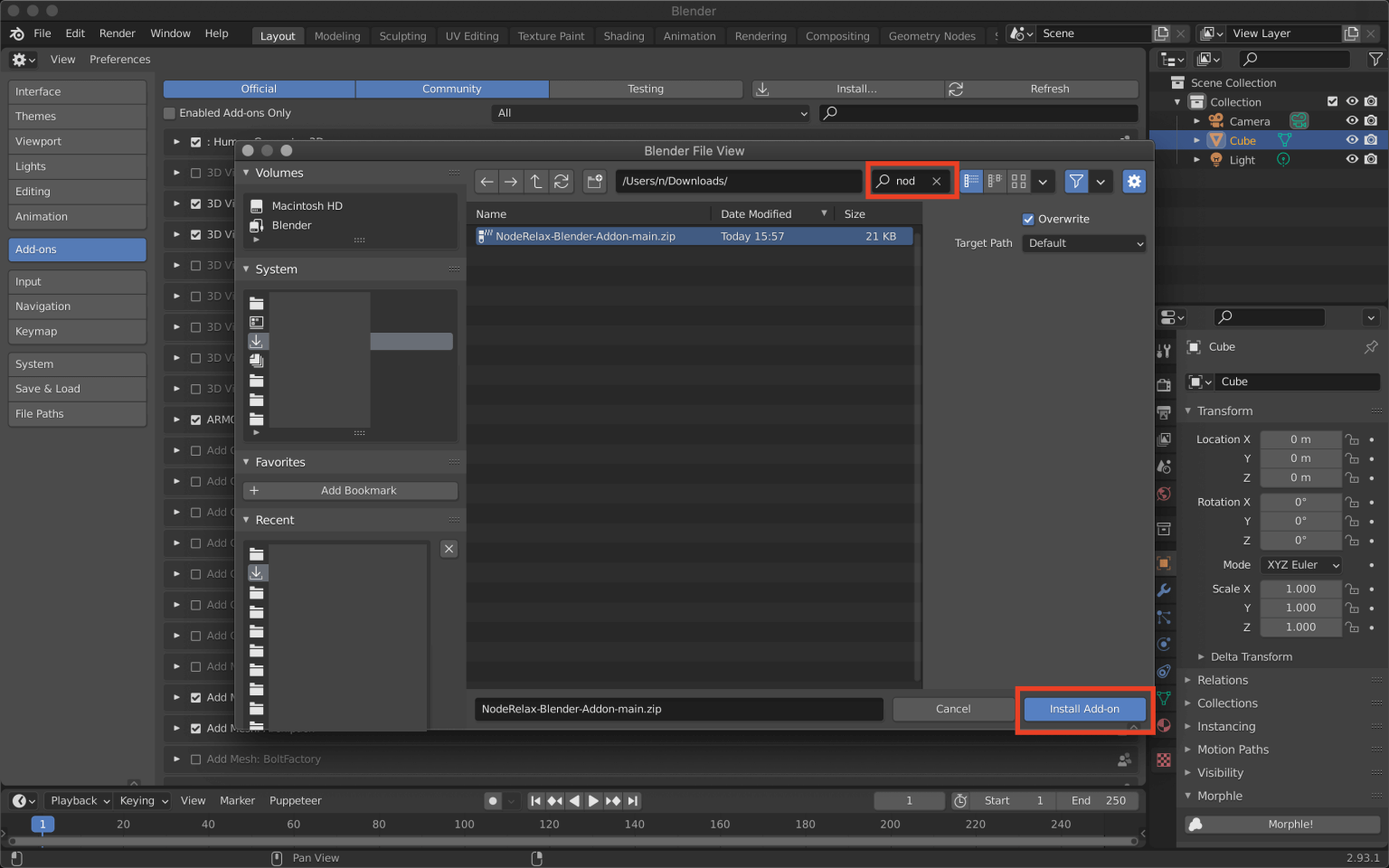The height and width of the screenshot is (868, 1389).
Task: Click the Install Add-on button
Action: (x=1084, y=709)
